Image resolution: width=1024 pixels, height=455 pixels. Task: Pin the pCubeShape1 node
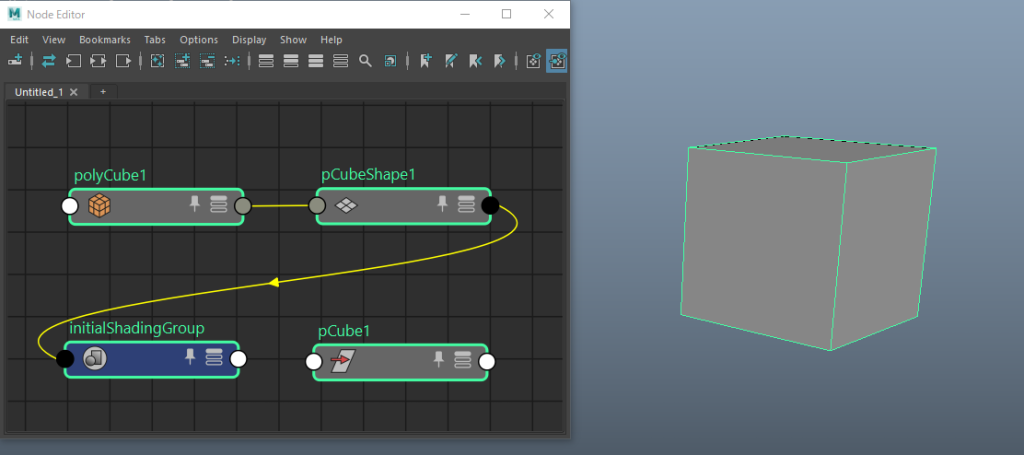click(442, 203)
